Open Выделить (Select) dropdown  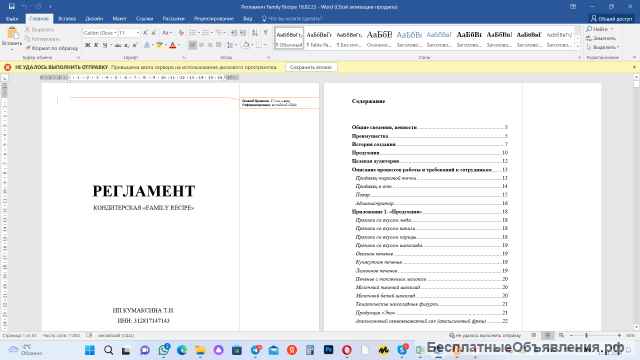point(603,47)
